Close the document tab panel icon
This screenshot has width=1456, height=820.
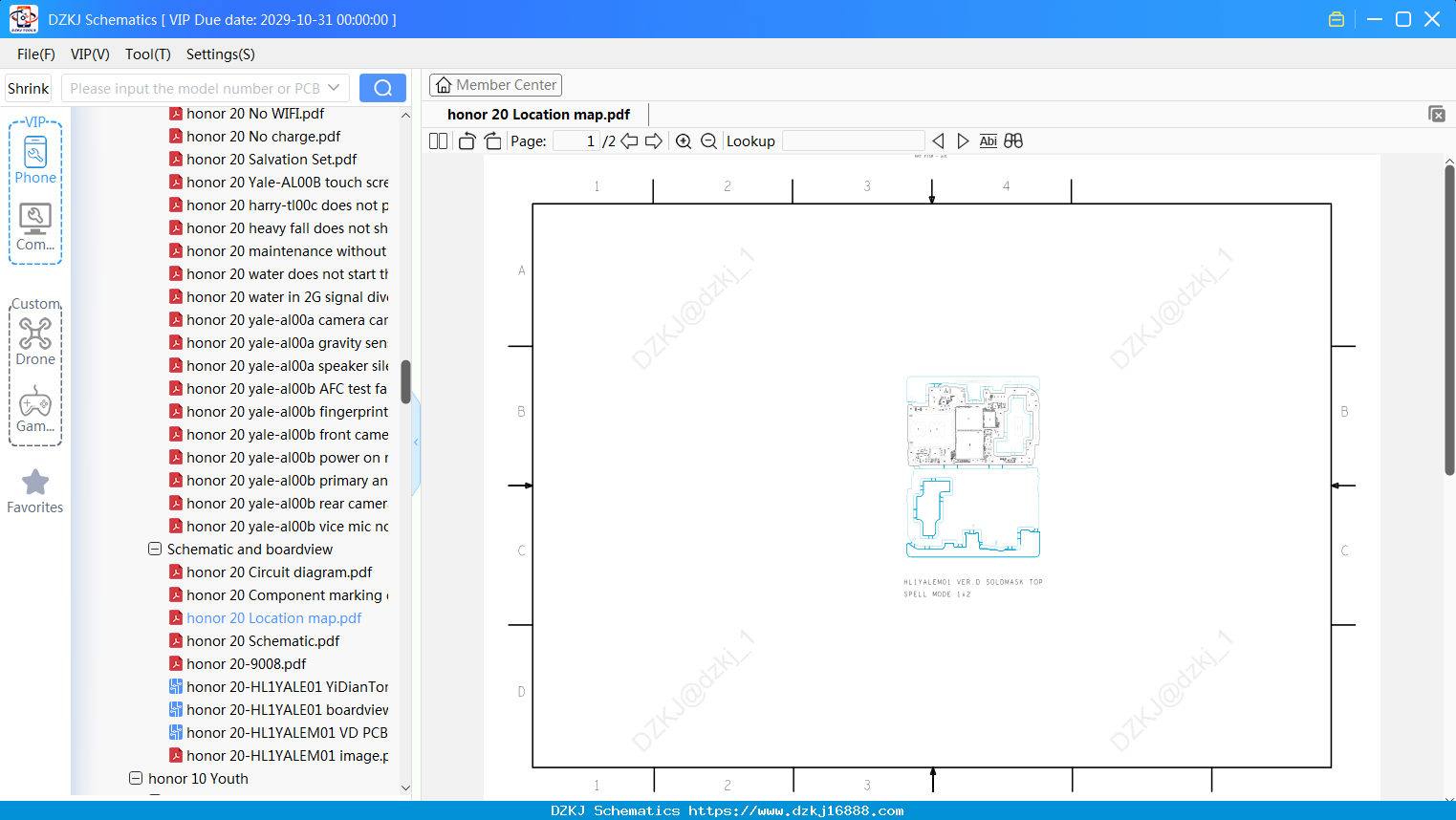pos(1437,114)
